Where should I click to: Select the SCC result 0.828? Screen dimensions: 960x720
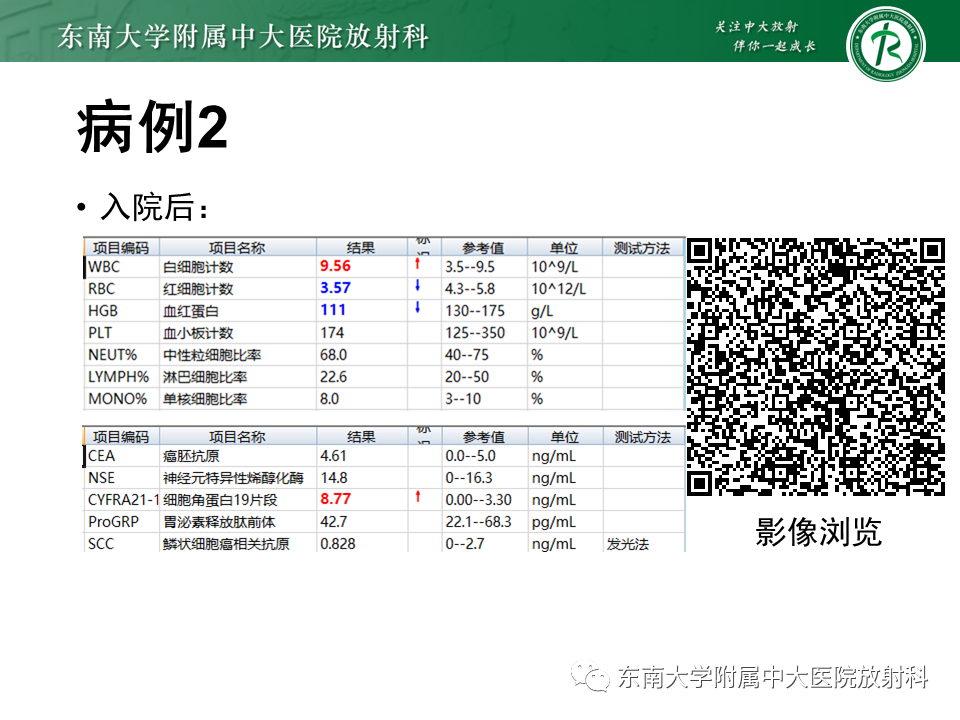(x=337, y=544)
